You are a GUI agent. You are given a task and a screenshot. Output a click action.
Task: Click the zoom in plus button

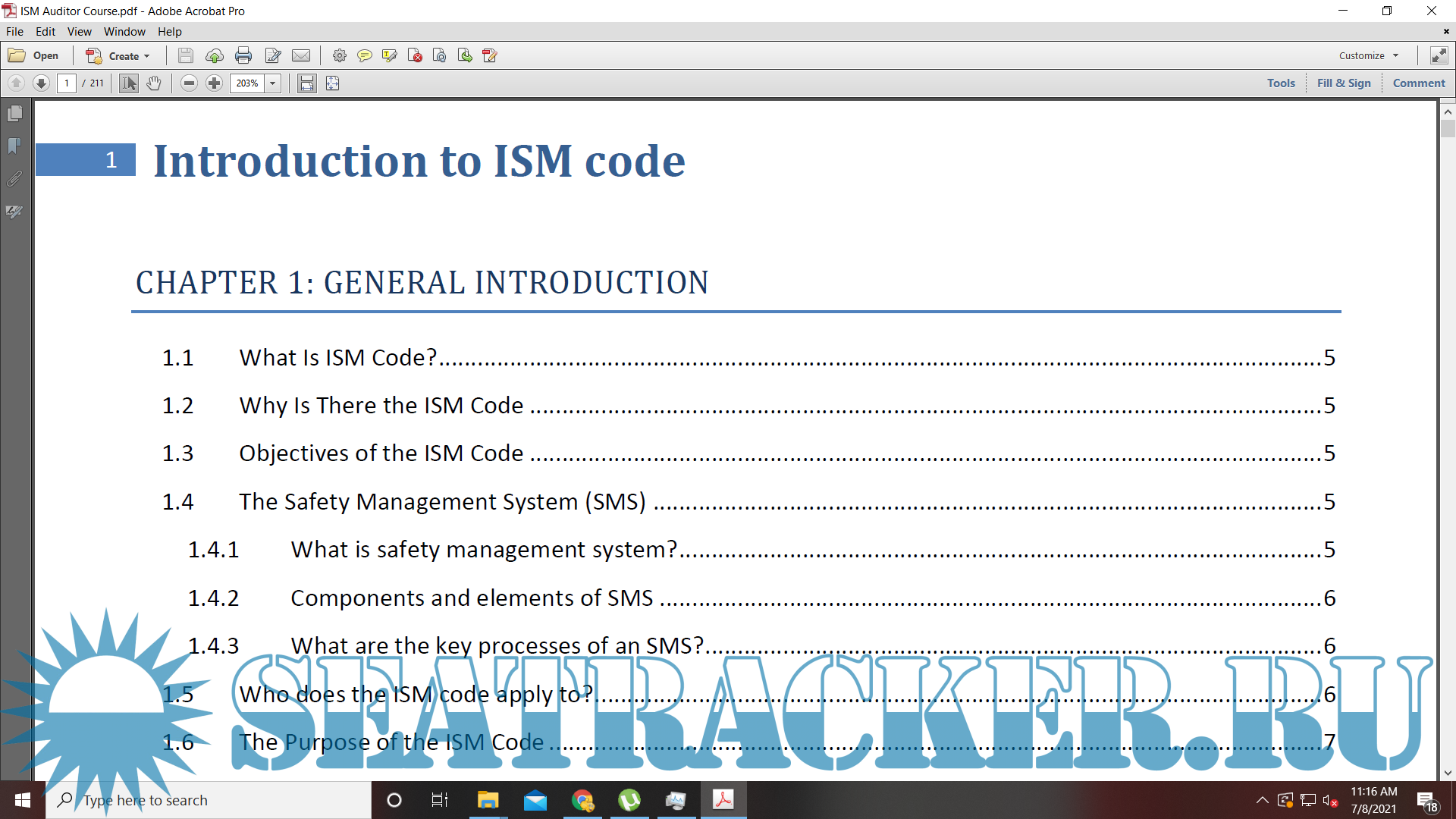pyautogui.click(x=215, y=83)
